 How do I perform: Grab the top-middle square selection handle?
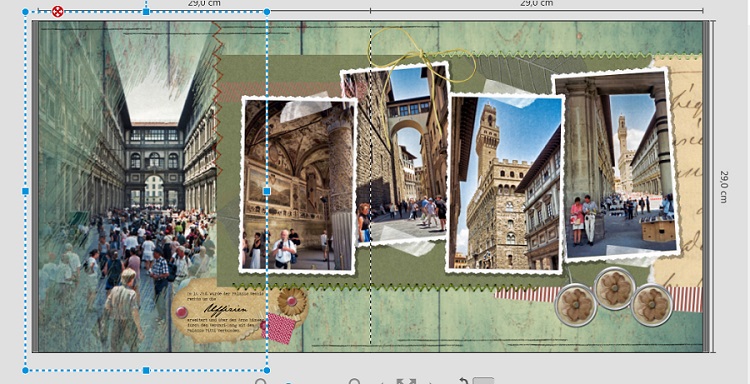coord(146,11)
